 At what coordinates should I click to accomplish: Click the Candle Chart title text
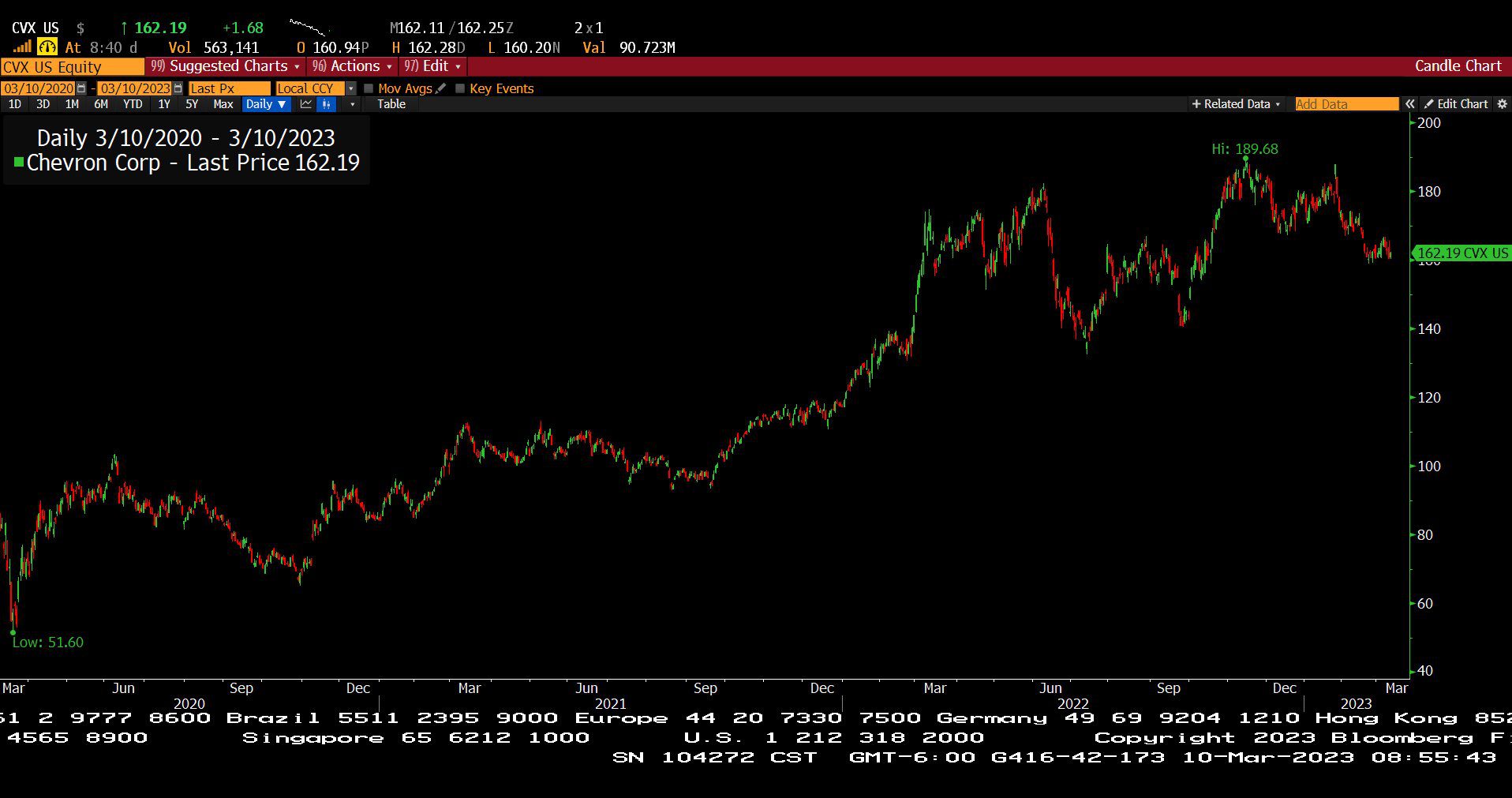(1458, 66)
